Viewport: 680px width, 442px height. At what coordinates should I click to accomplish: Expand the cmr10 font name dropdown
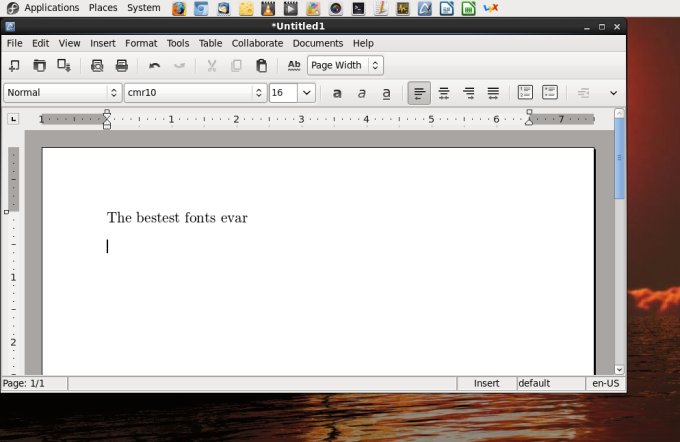click(258, 93)
